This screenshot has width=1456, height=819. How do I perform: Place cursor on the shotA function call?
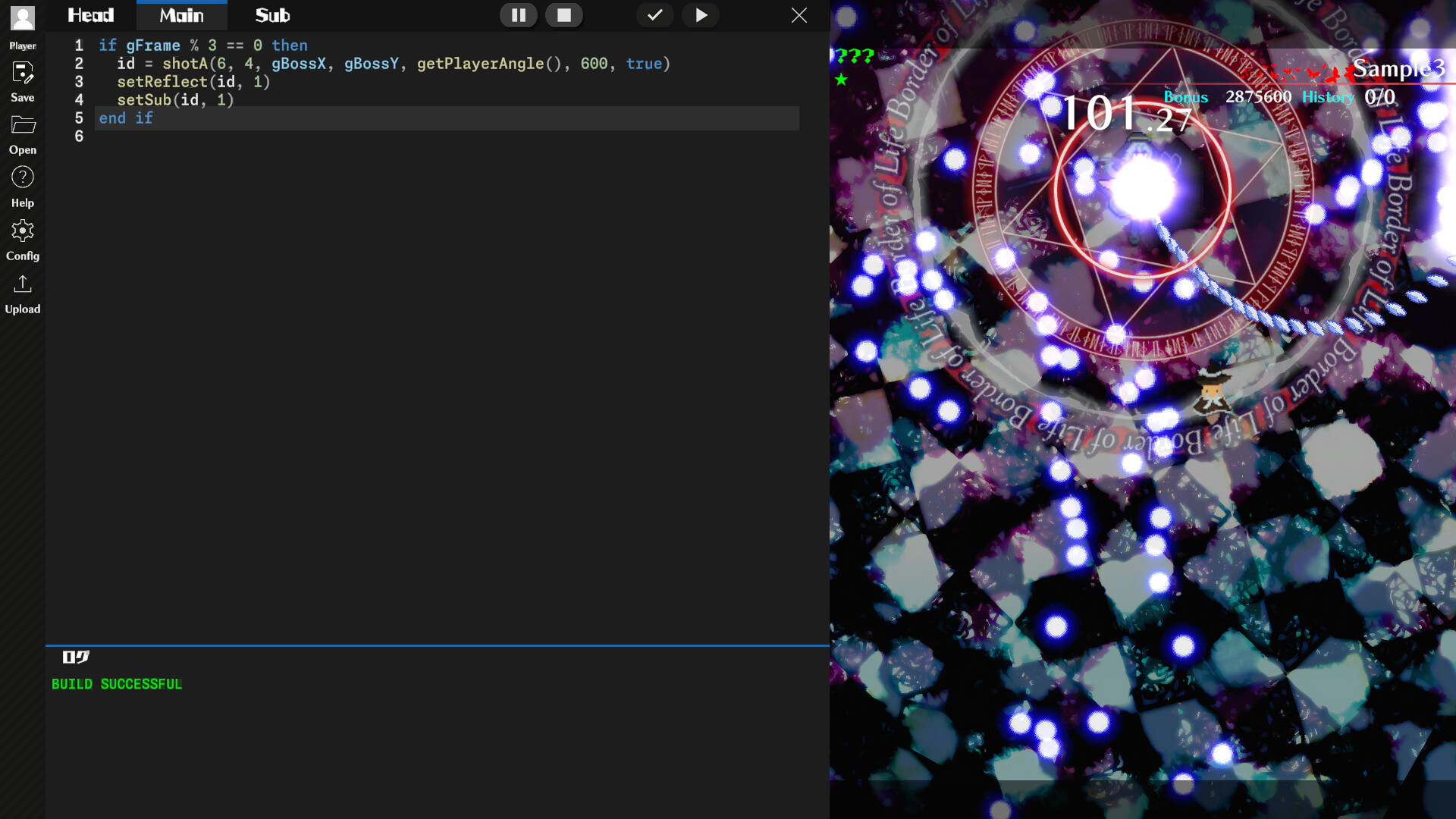tap(184, 64)
